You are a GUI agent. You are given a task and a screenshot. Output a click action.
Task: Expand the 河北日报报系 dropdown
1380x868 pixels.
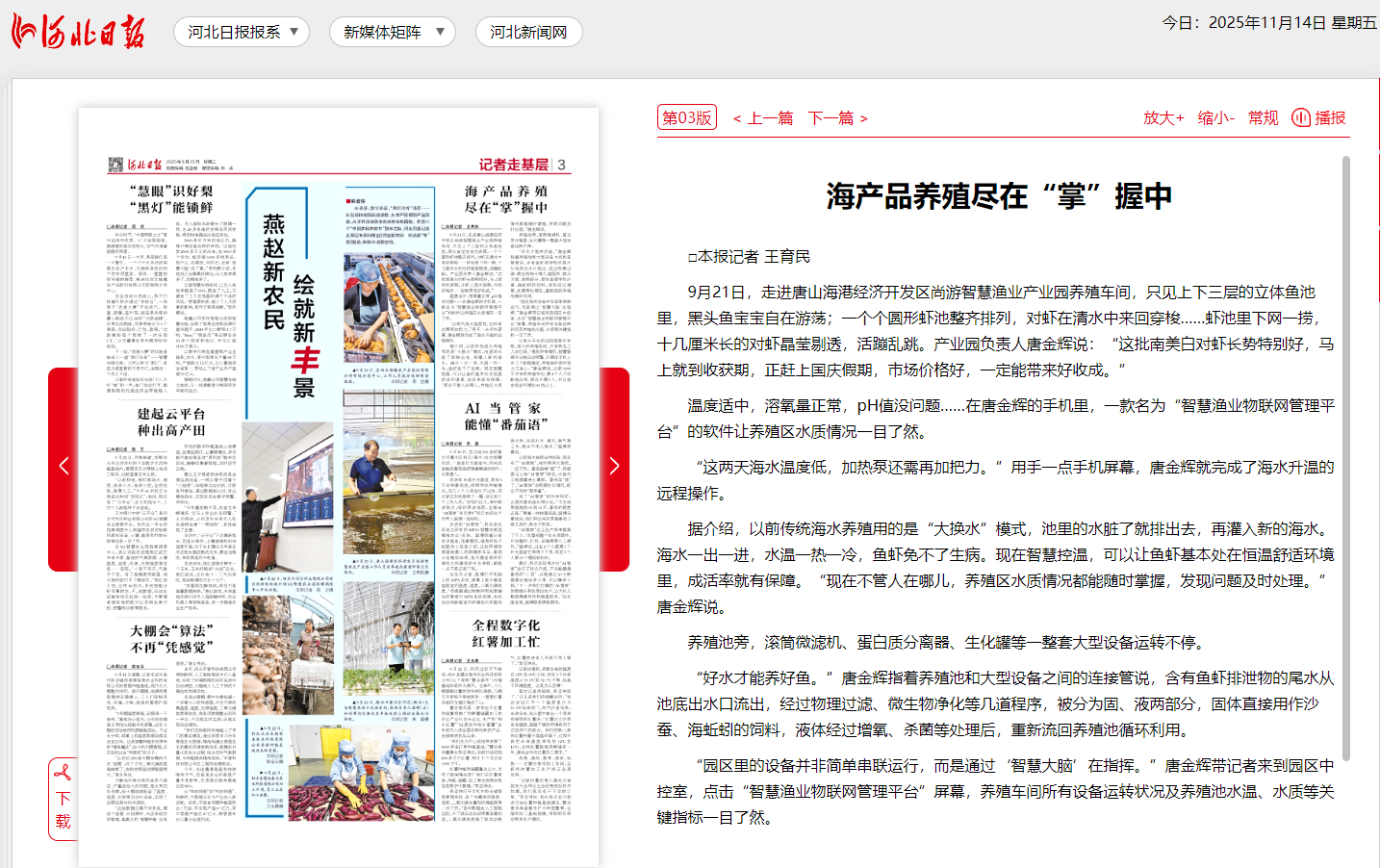pos(240,31)
